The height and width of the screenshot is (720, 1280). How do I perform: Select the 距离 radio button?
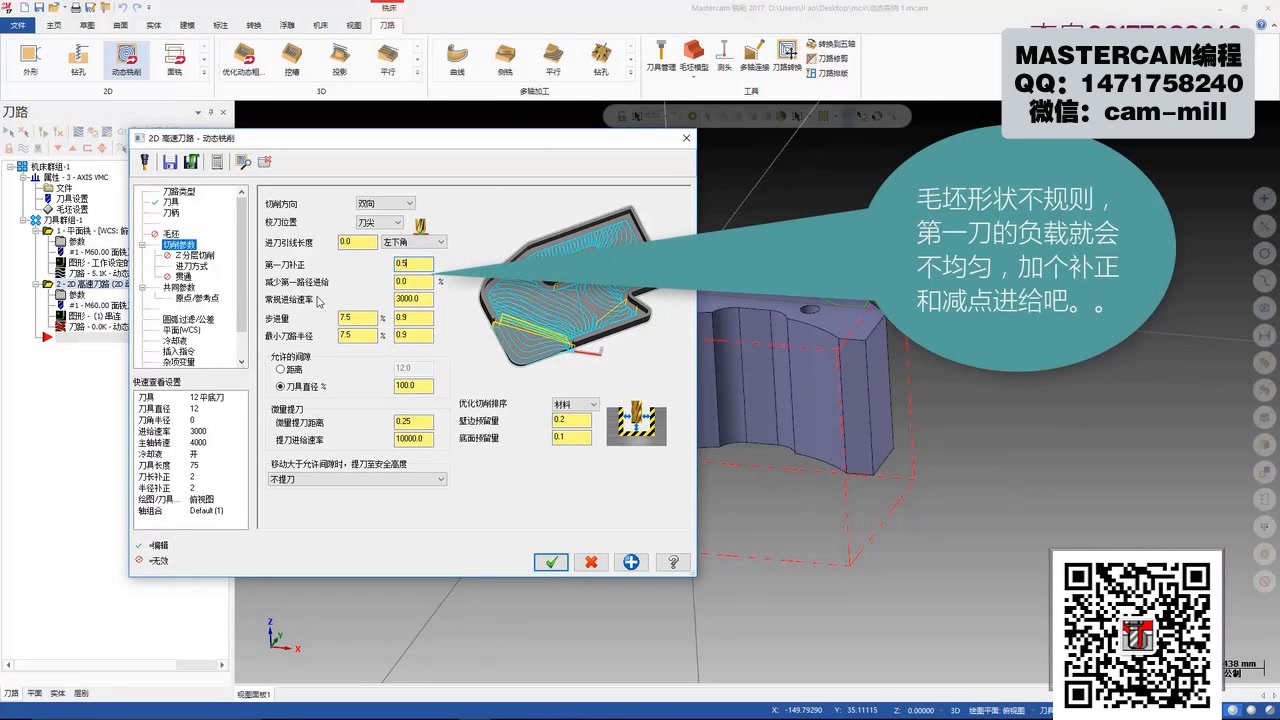point(281,369)
